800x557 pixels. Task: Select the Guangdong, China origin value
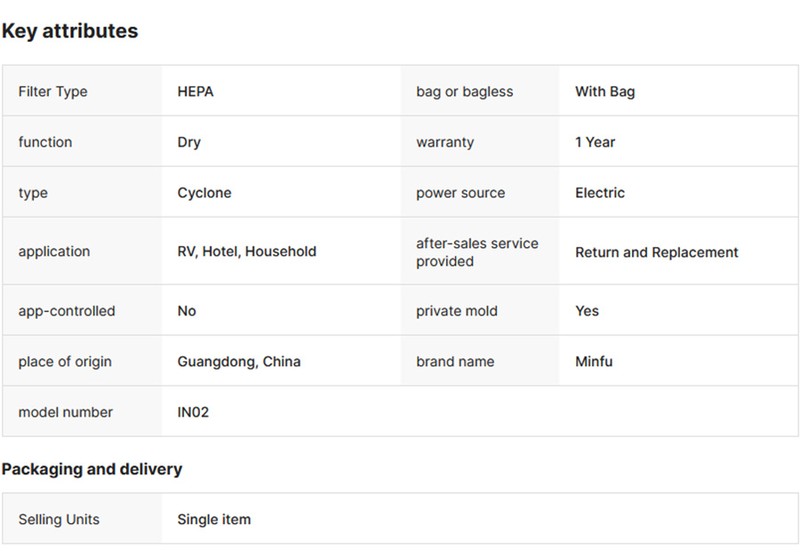click(239, 361)
